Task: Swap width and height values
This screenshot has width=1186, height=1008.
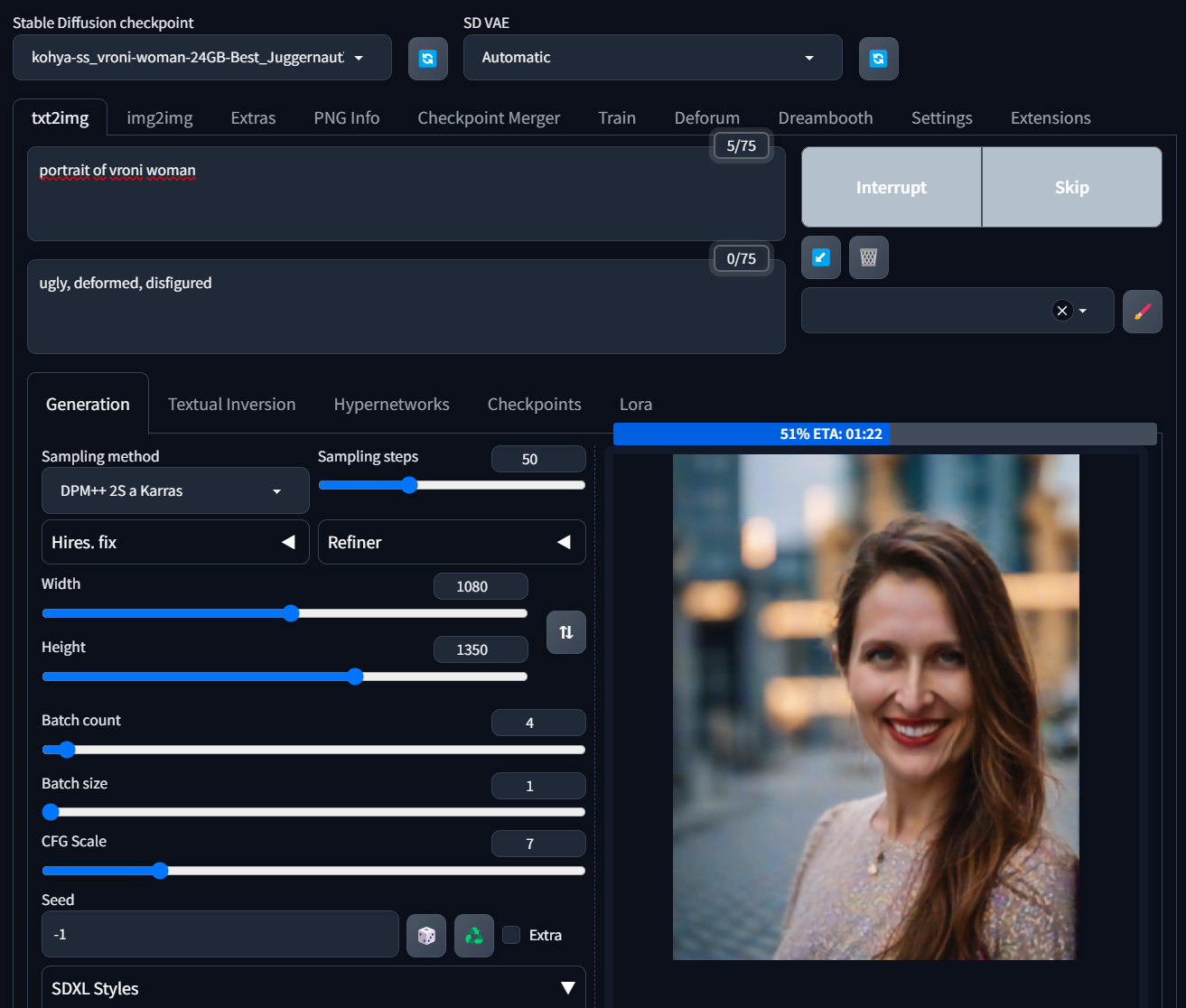Action: click(x=565, y=632)
